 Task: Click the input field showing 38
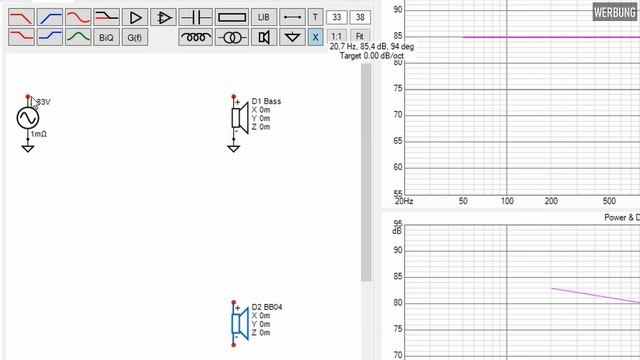360,18
